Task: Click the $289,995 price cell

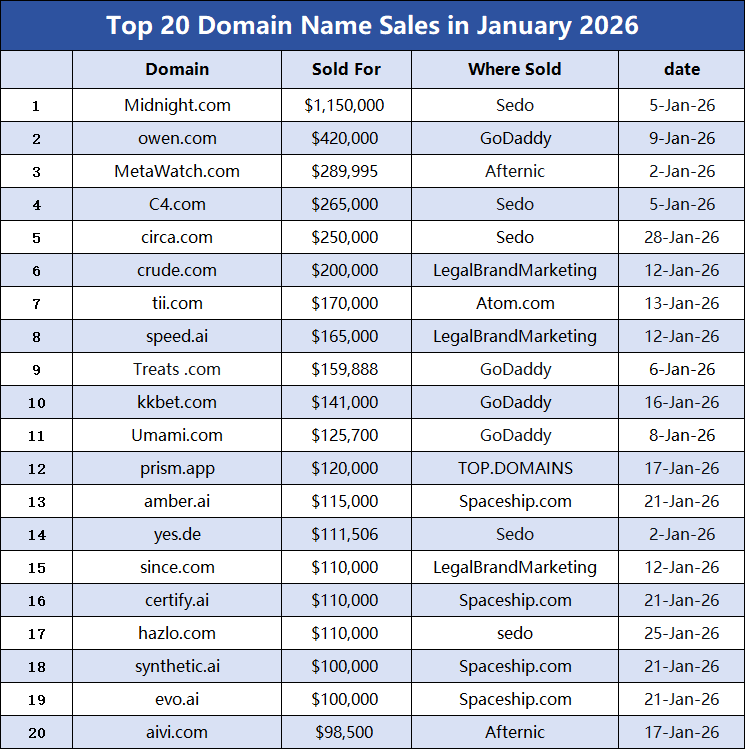Action: tap(346, 171)
